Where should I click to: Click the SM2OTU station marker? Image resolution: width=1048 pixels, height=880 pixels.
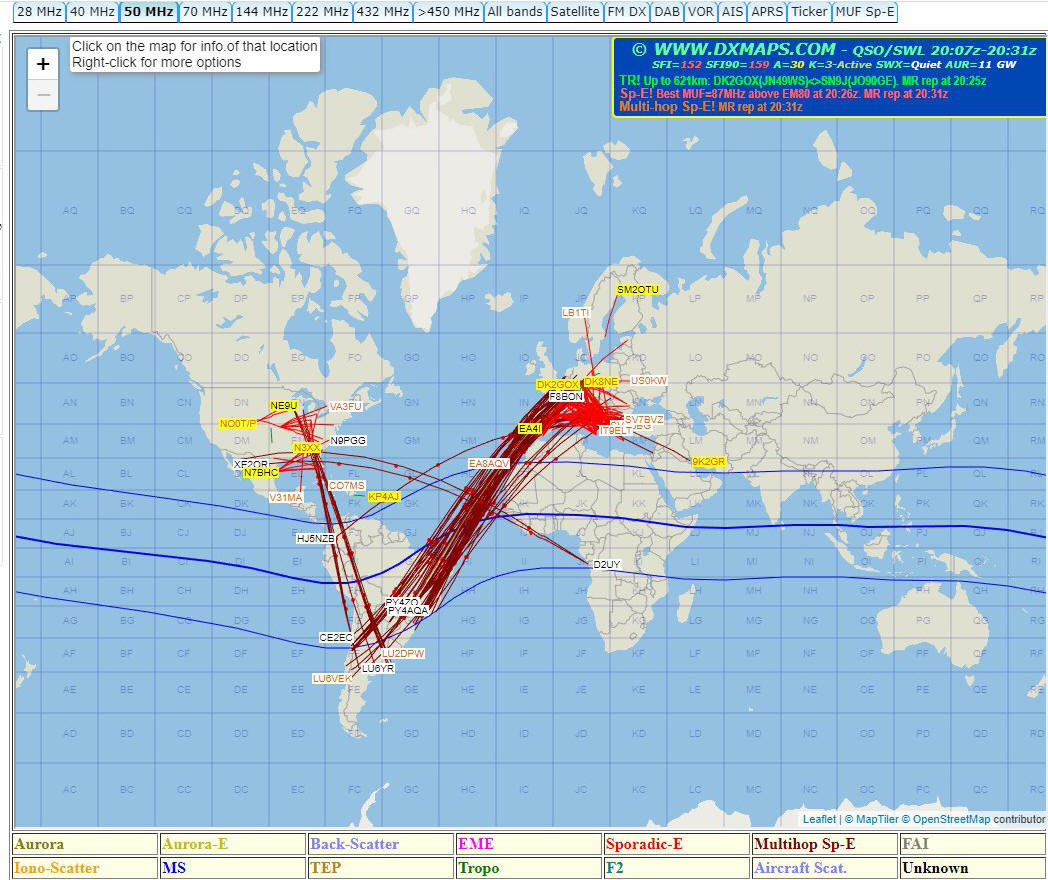point(638,289)
